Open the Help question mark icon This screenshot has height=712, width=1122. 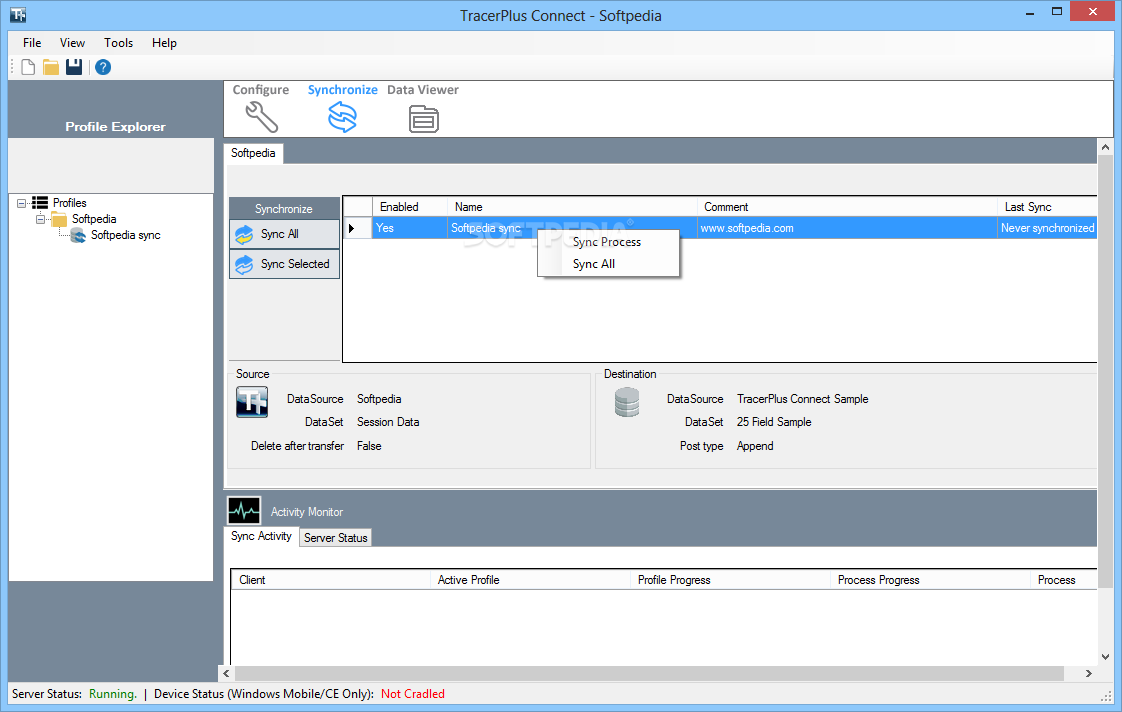(x=103, y=67)
